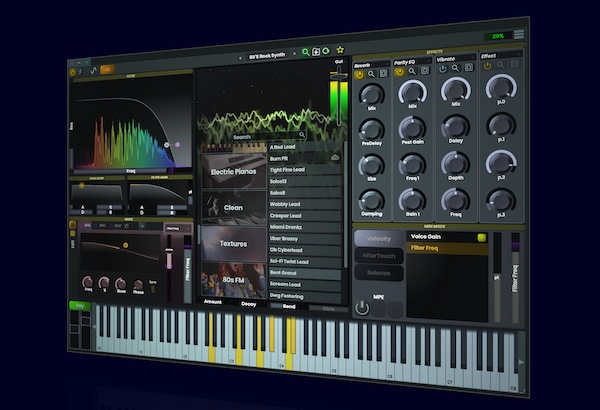Mark preset as favorite with star icon
This screenshot has height=410, width=600.
(x=340, y=49)
